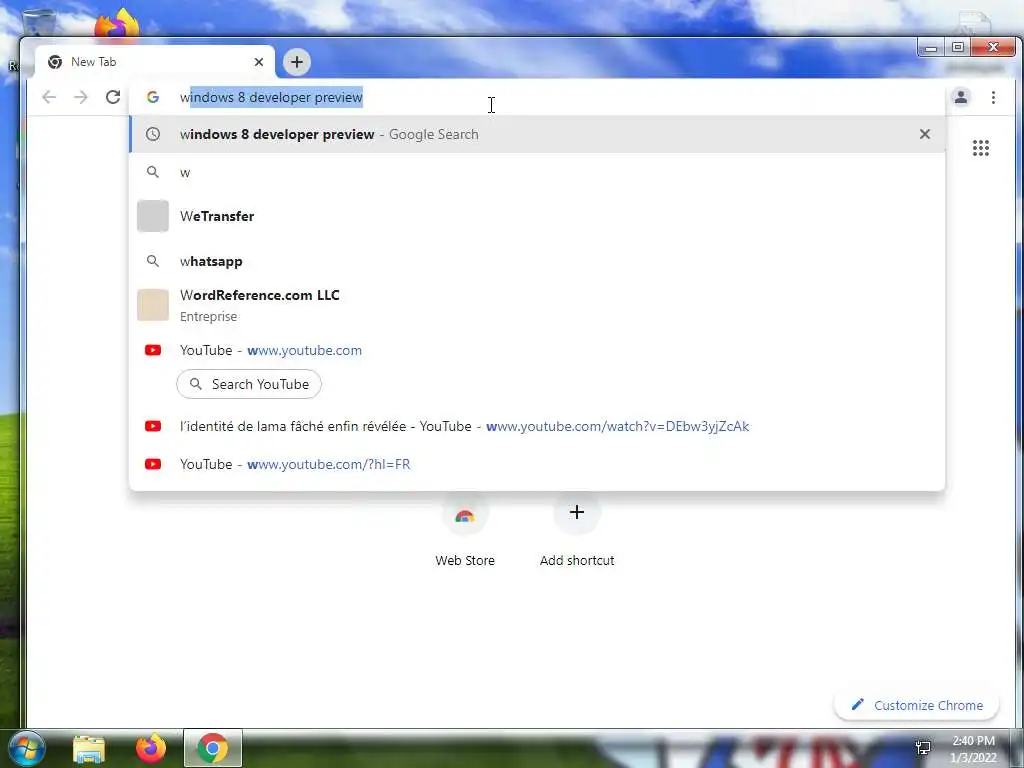Select the New Tab tab
This screenshot has height=768, width=1024.
click(154, 62)
